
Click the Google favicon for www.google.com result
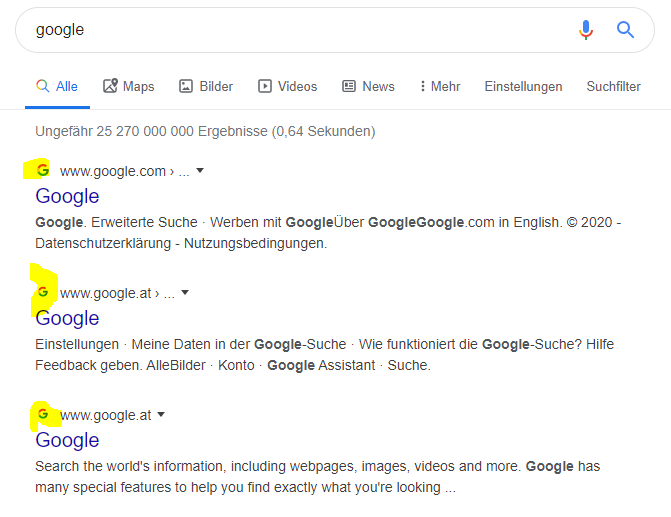pos(43,170)
